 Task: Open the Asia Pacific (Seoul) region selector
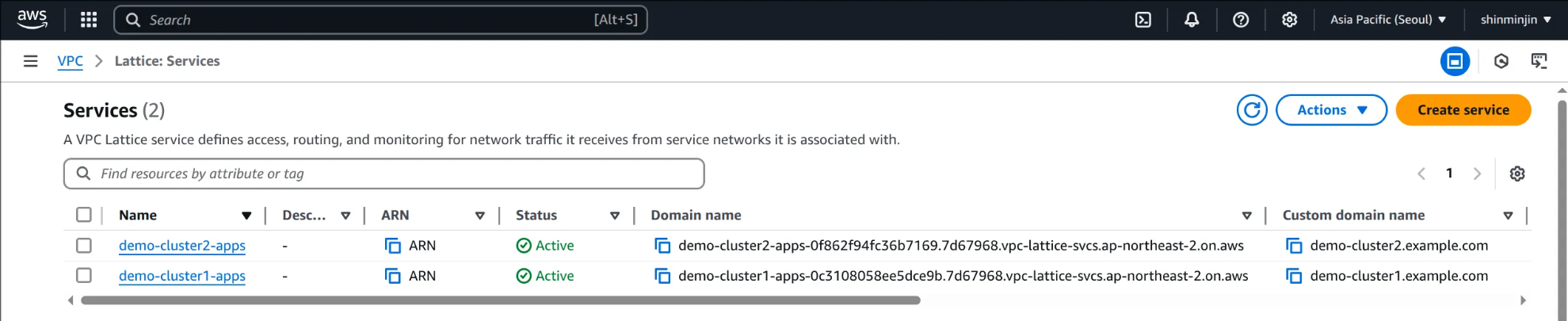coord(1388,20)
